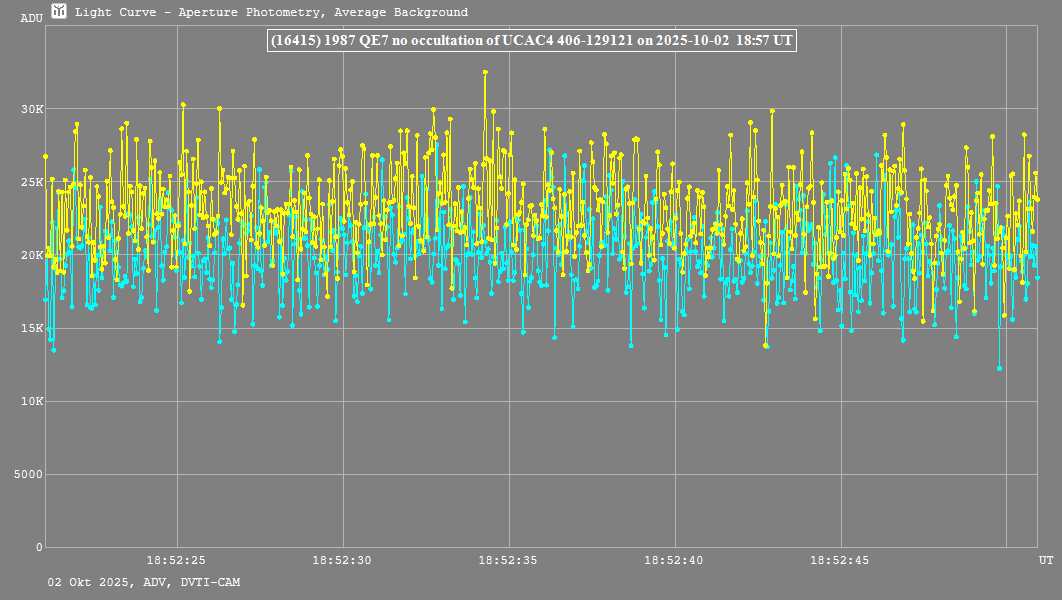
Task: Select the 20K y-axis label
Action: (33, 255)
